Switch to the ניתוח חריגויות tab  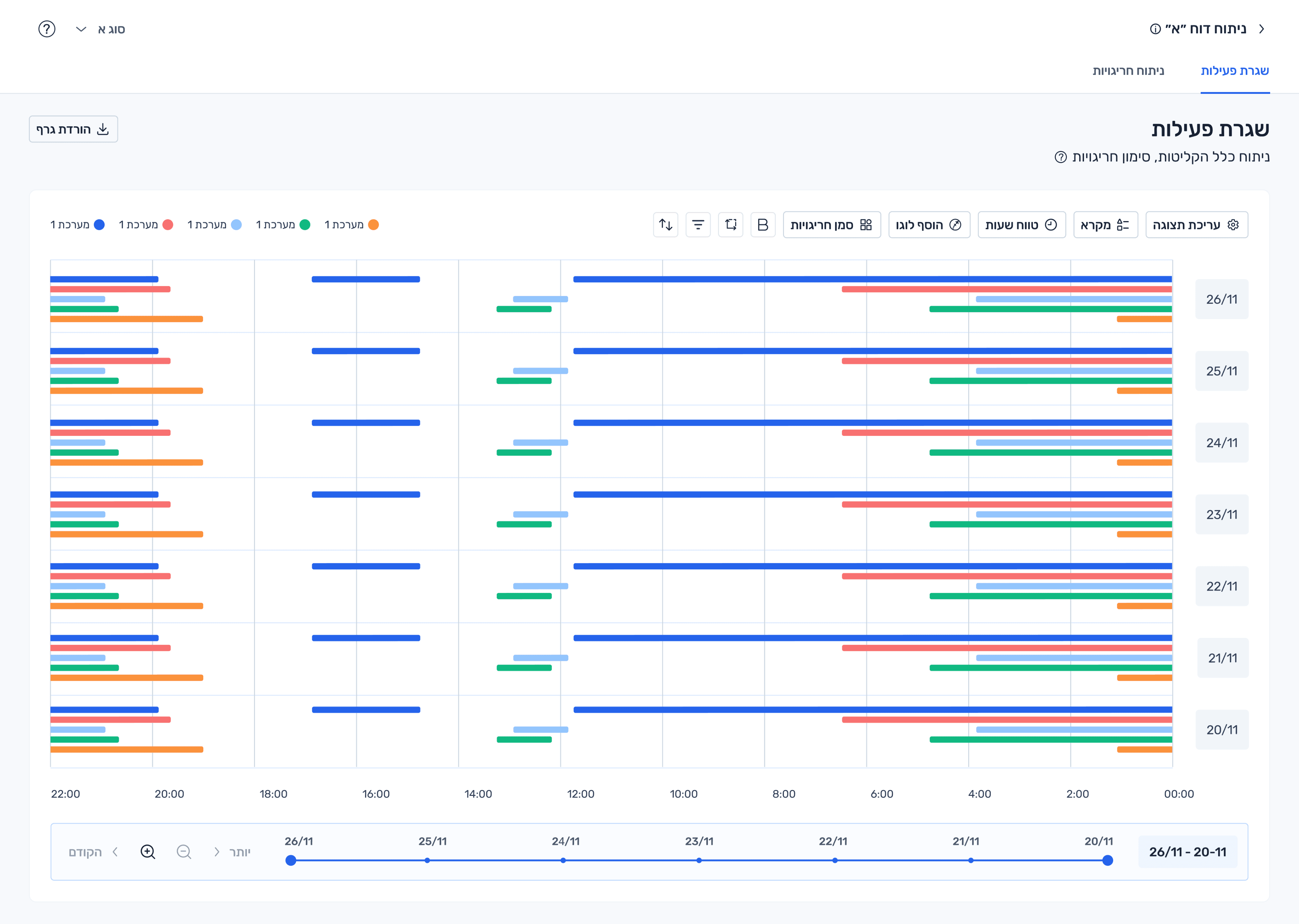(x=1128, y=70)
